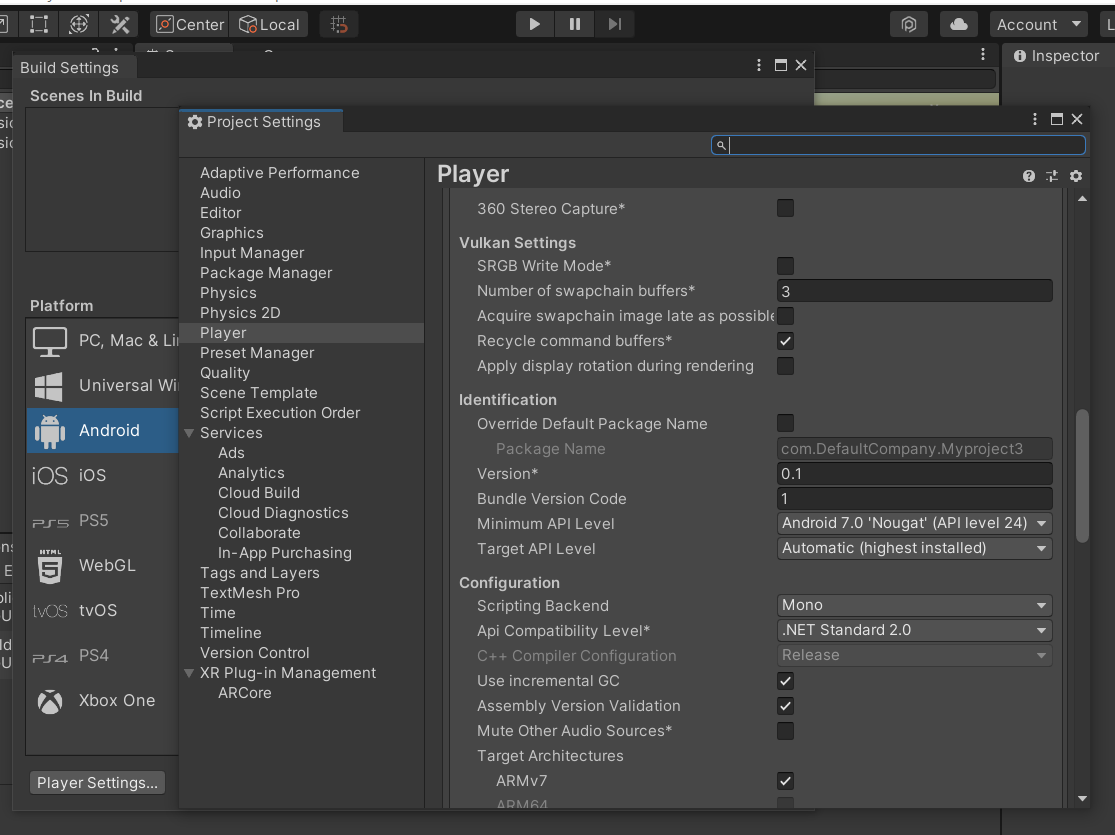Select PS4 platform
This screenshot has width=1115, height=835.
102,656
